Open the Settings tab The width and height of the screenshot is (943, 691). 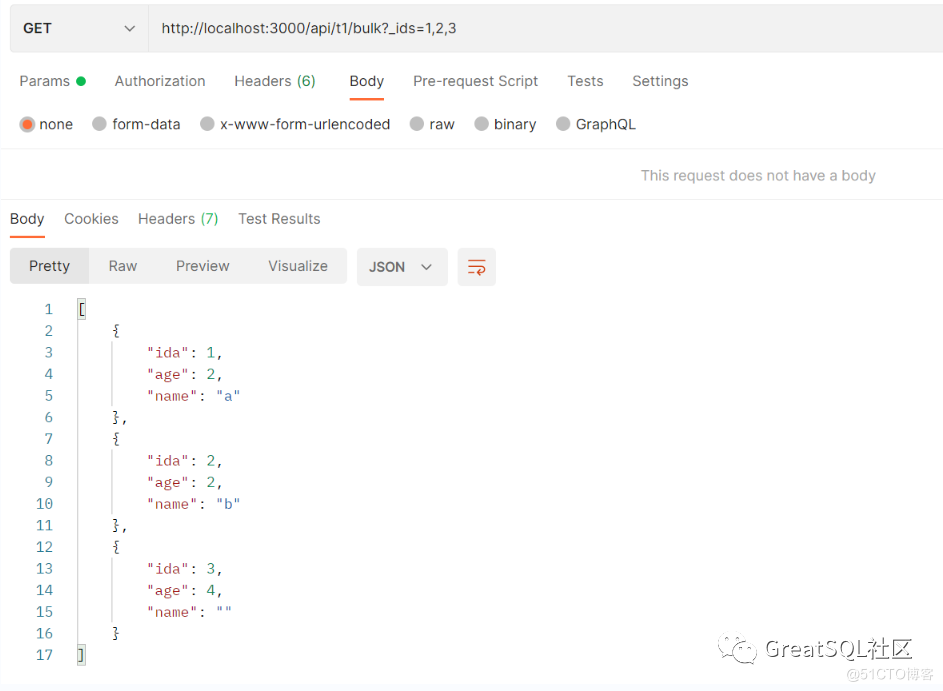point(660,81)
